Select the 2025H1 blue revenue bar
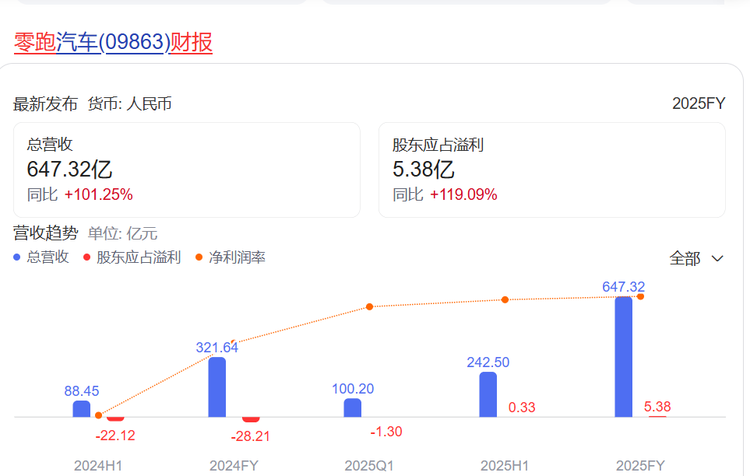 click(x=488, y=394)
